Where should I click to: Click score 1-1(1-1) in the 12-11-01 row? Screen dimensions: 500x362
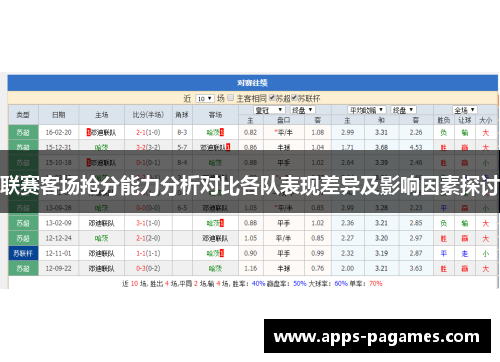[148, 253]
